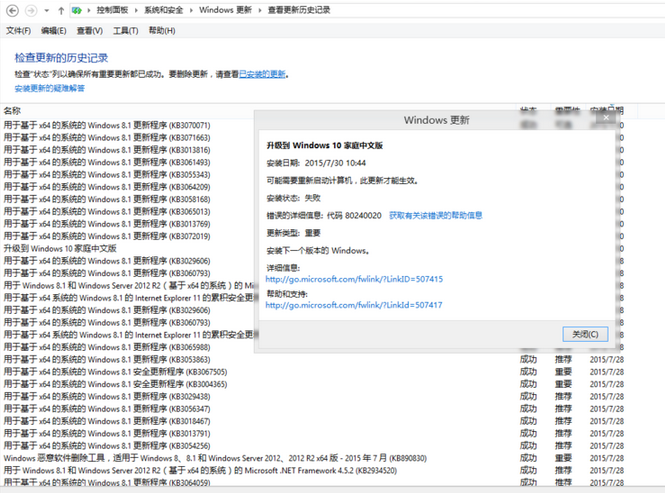The image size is (665, 493).
Task: Open the 查看(V) menu
Action: point(89,31)
